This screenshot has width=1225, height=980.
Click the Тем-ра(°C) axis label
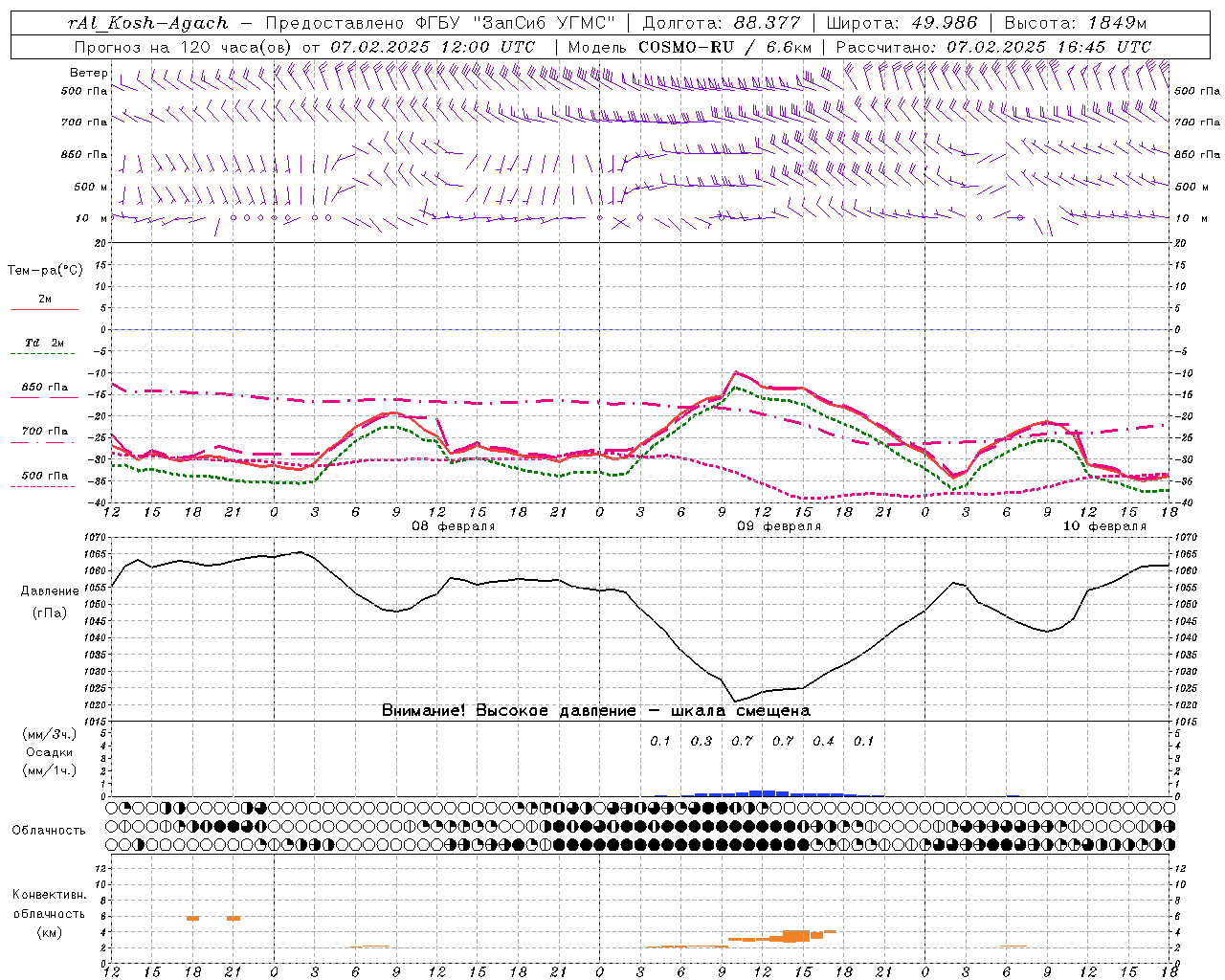[45, 271]
